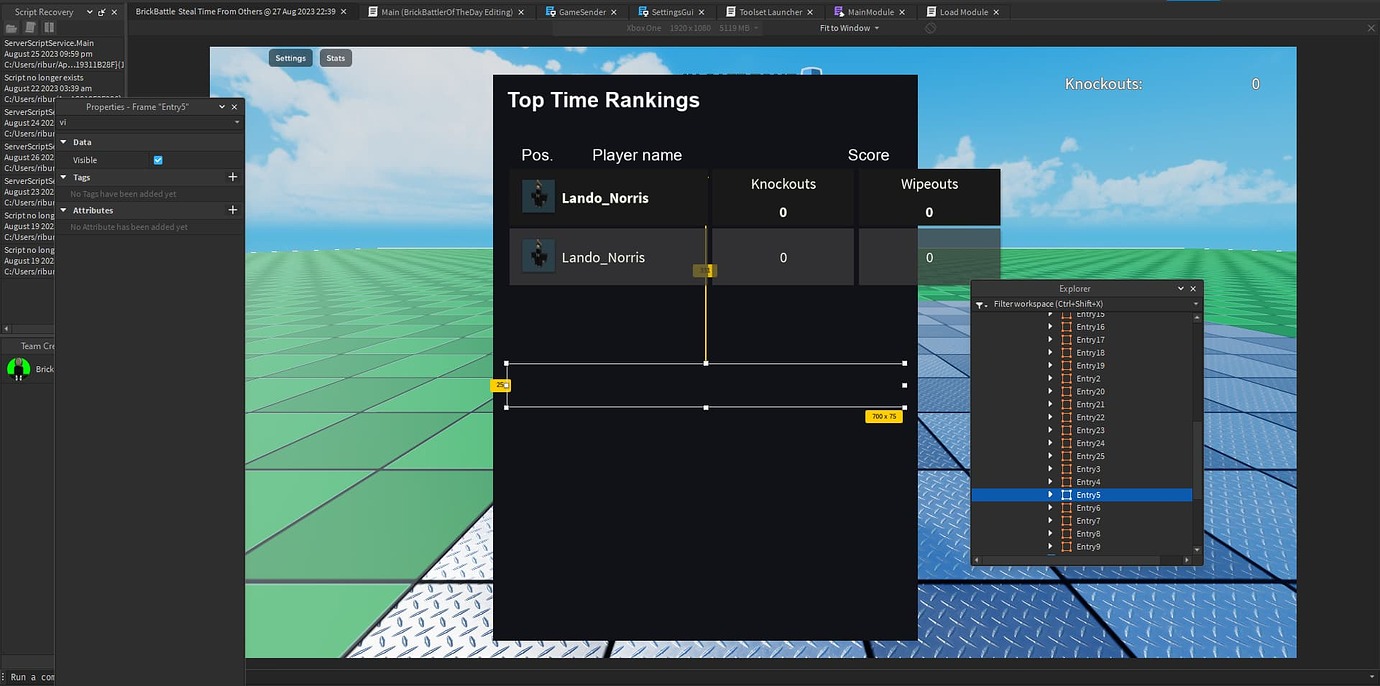Expand Entry3 in the Explorer tree
The image size is (1380, 686).
click(x=1049, y=468)
